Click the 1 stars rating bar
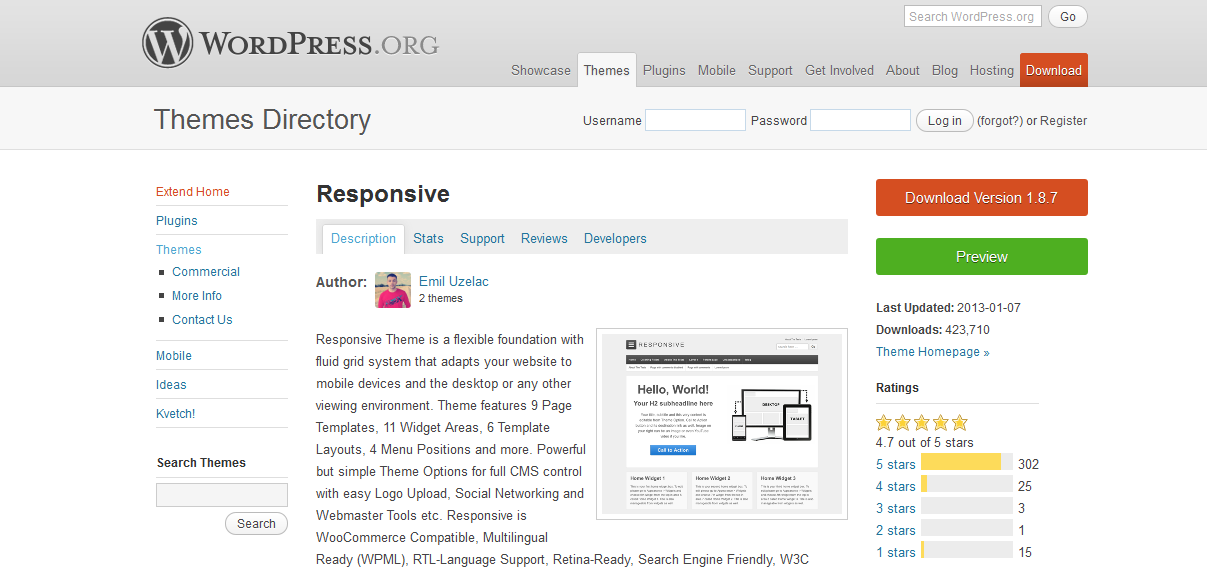Viewport: 1207px width, 573px height. 967,550
